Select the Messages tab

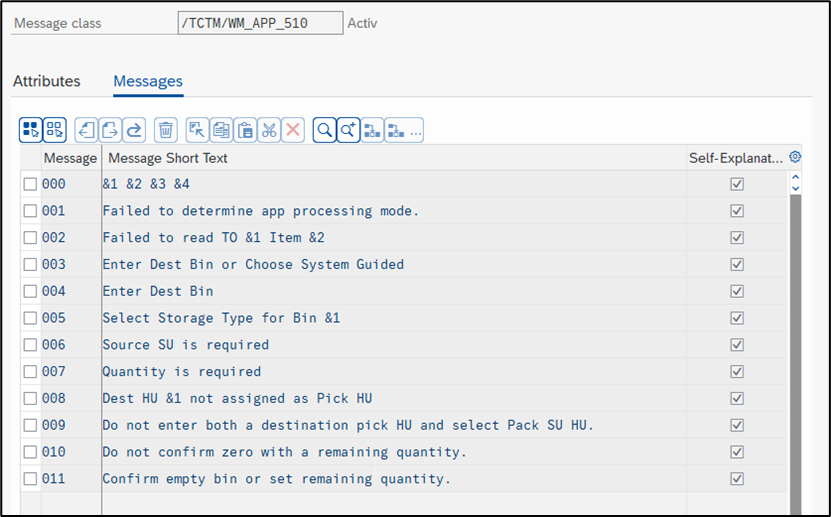[148, 81]
